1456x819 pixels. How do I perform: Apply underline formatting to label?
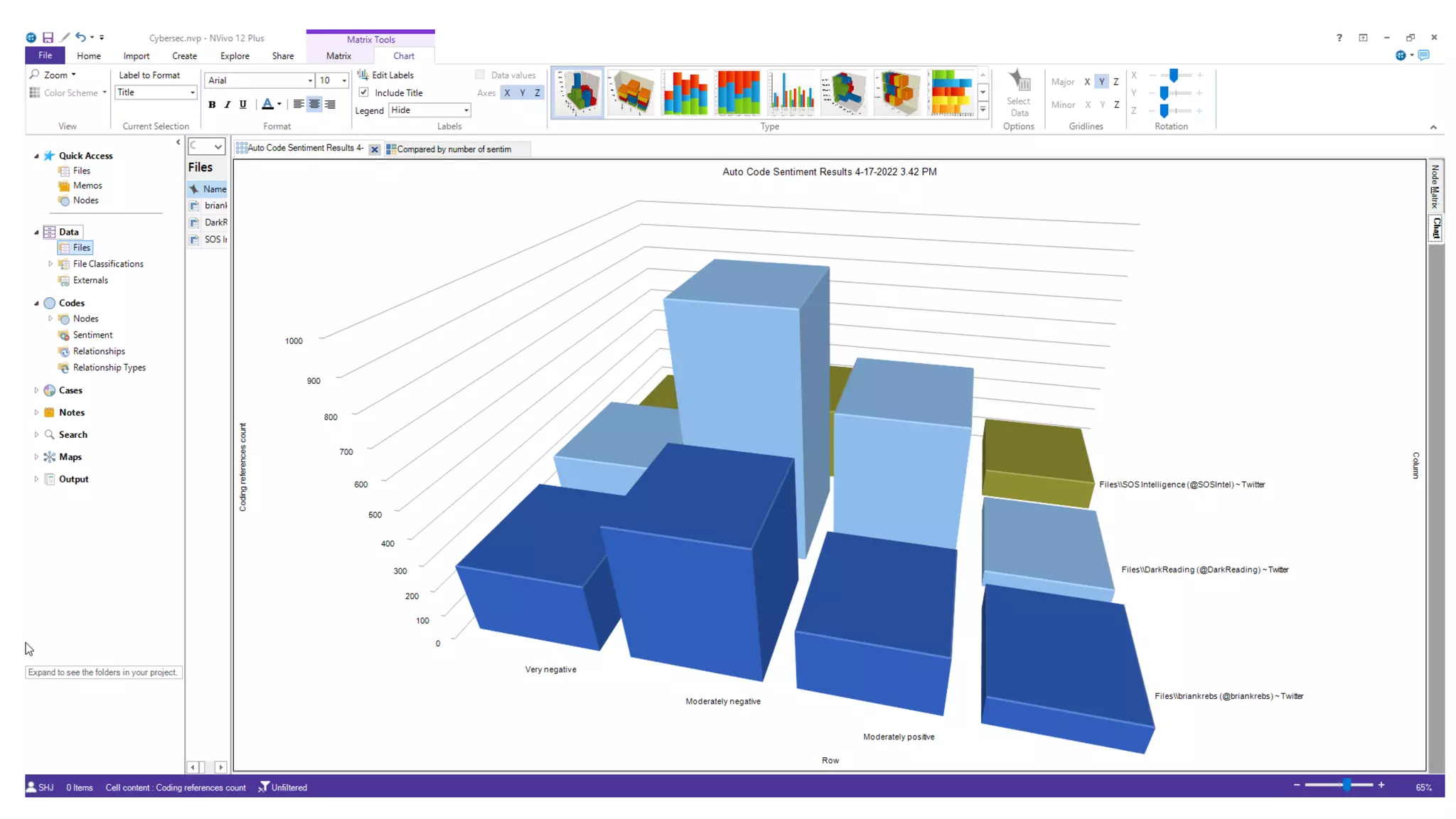243,105
